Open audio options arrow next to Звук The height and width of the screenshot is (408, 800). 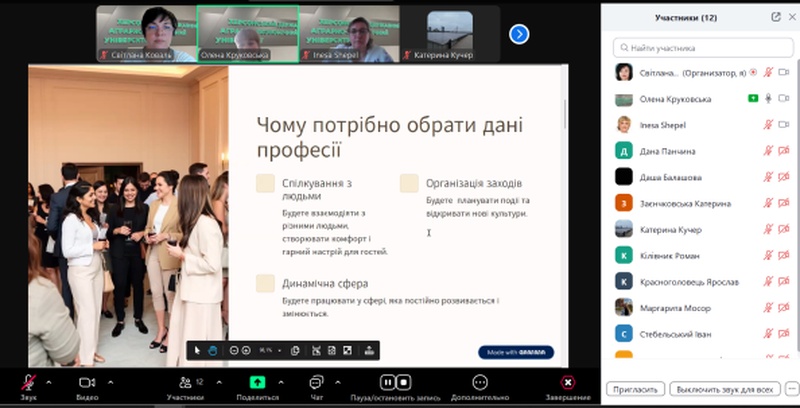49,382
